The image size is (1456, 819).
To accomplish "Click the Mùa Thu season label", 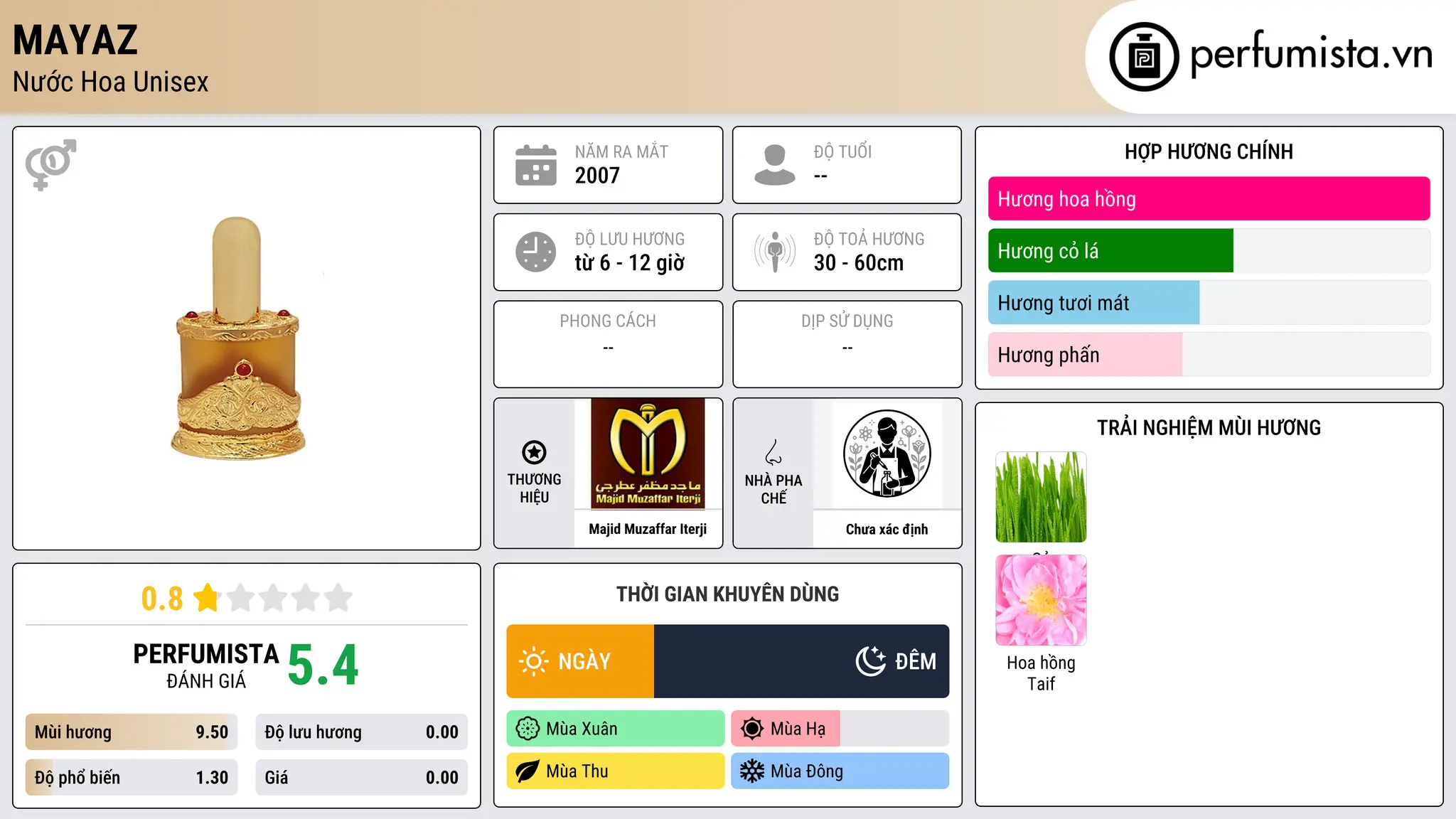I will click(x=577, y=771).
